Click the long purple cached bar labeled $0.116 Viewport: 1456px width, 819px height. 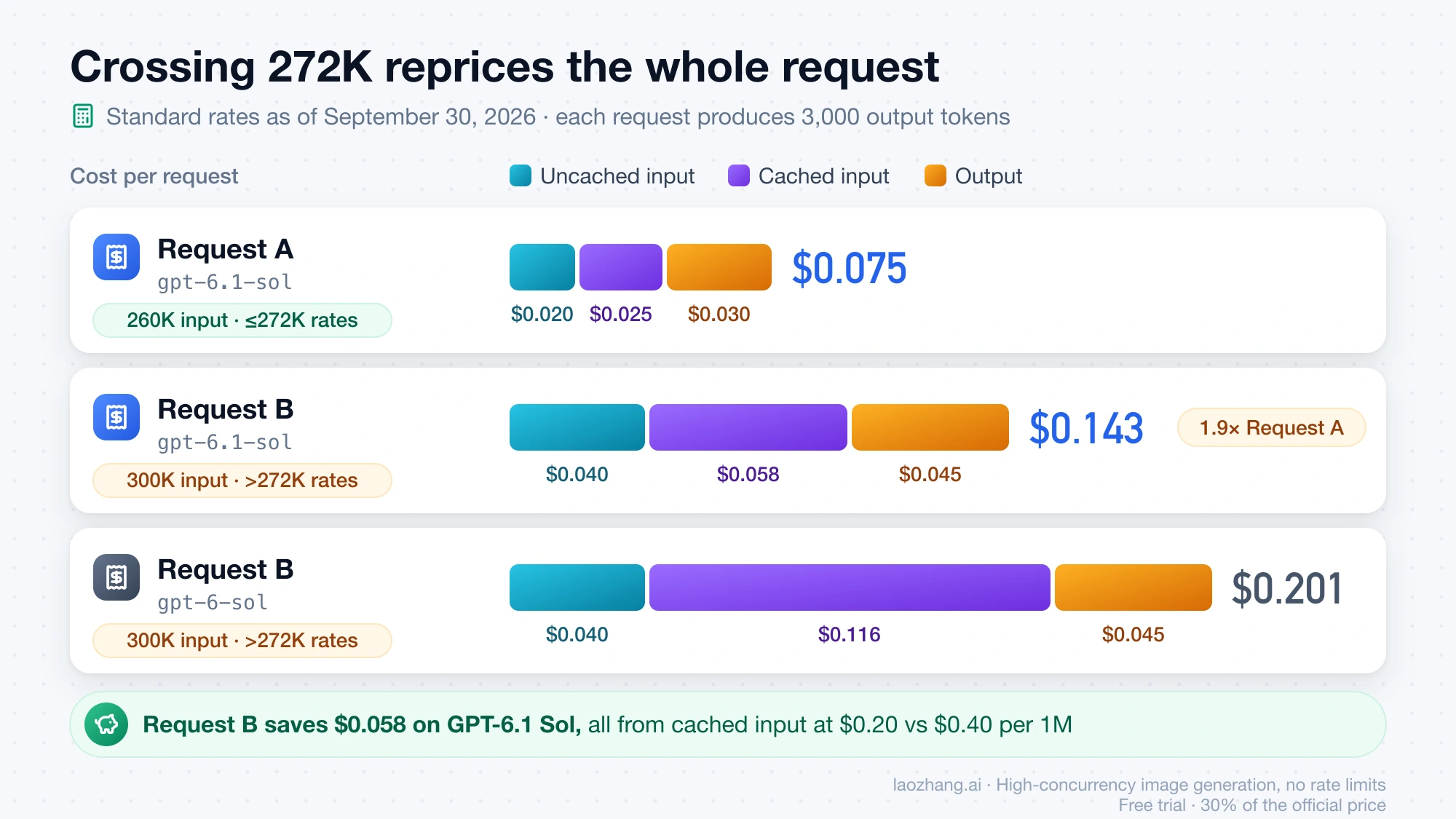850,587
